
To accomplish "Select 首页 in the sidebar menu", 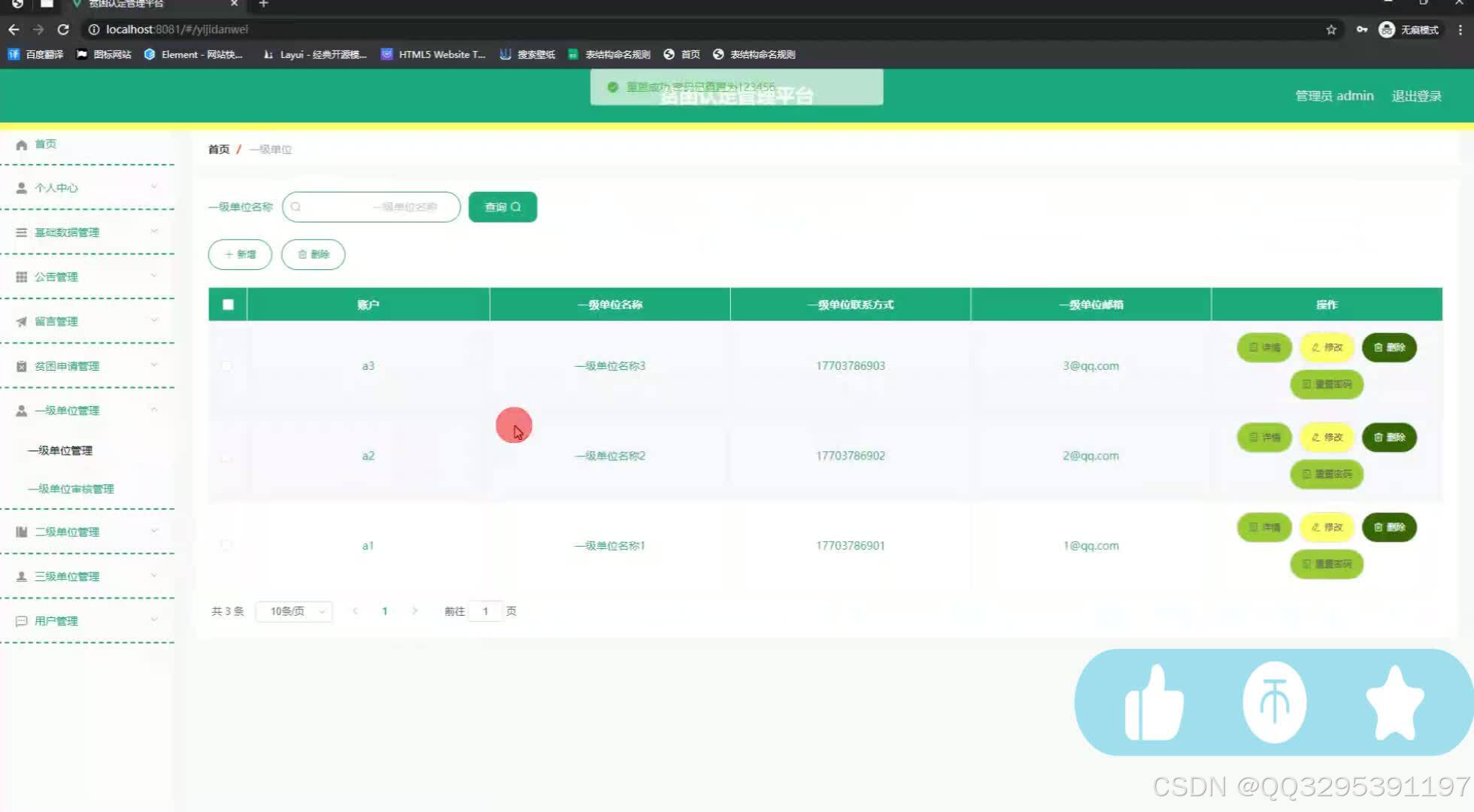I will (45, 144).
